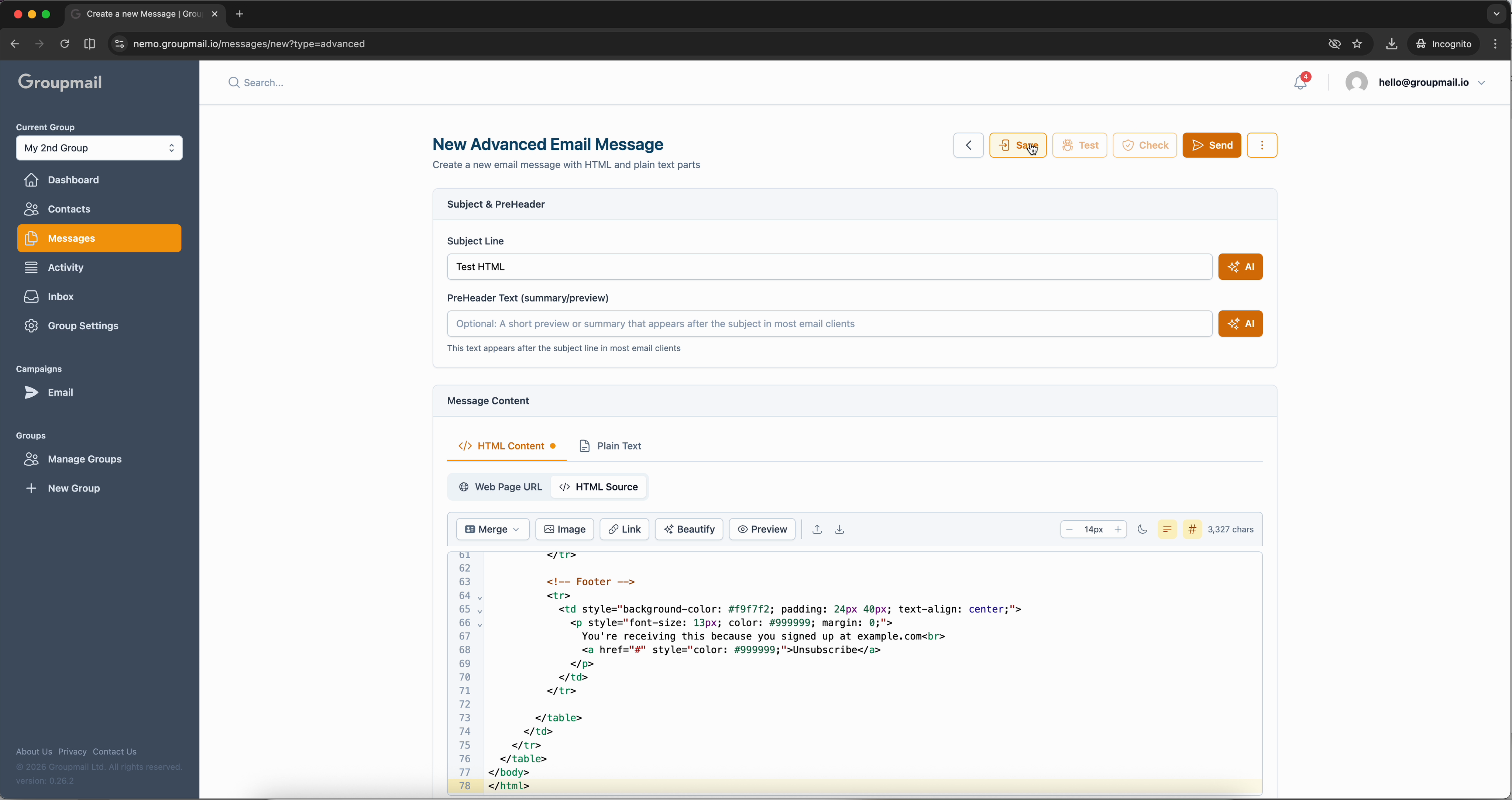Click the AI button for Subject Line
This screenshot has height=800, width=1512.
pos(1240,266)
